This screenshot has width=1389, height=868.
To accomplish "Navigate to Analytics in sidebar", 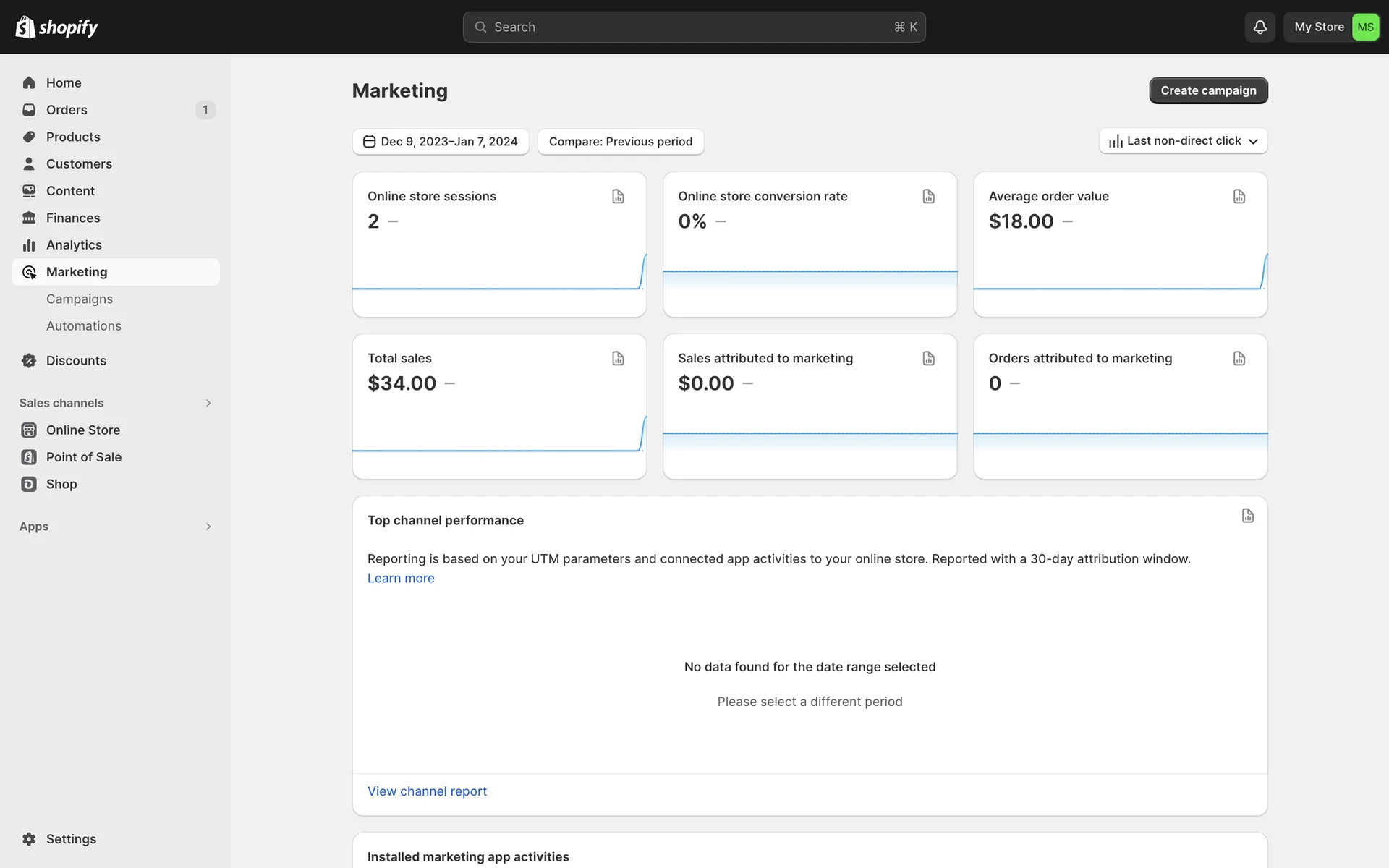I will 74,245.
